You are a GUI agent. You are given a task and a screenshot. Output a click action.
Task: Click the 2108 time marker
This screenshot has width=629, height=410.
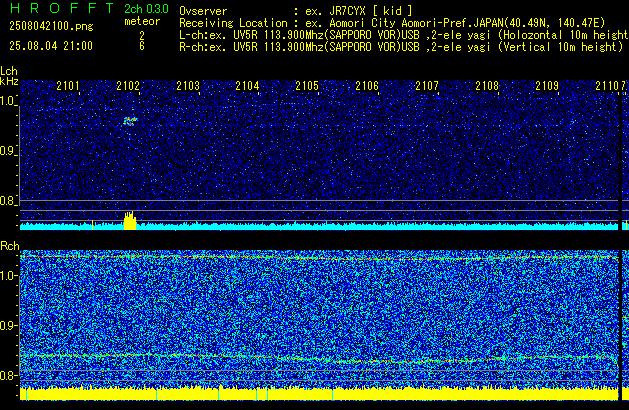click(487, 86)
